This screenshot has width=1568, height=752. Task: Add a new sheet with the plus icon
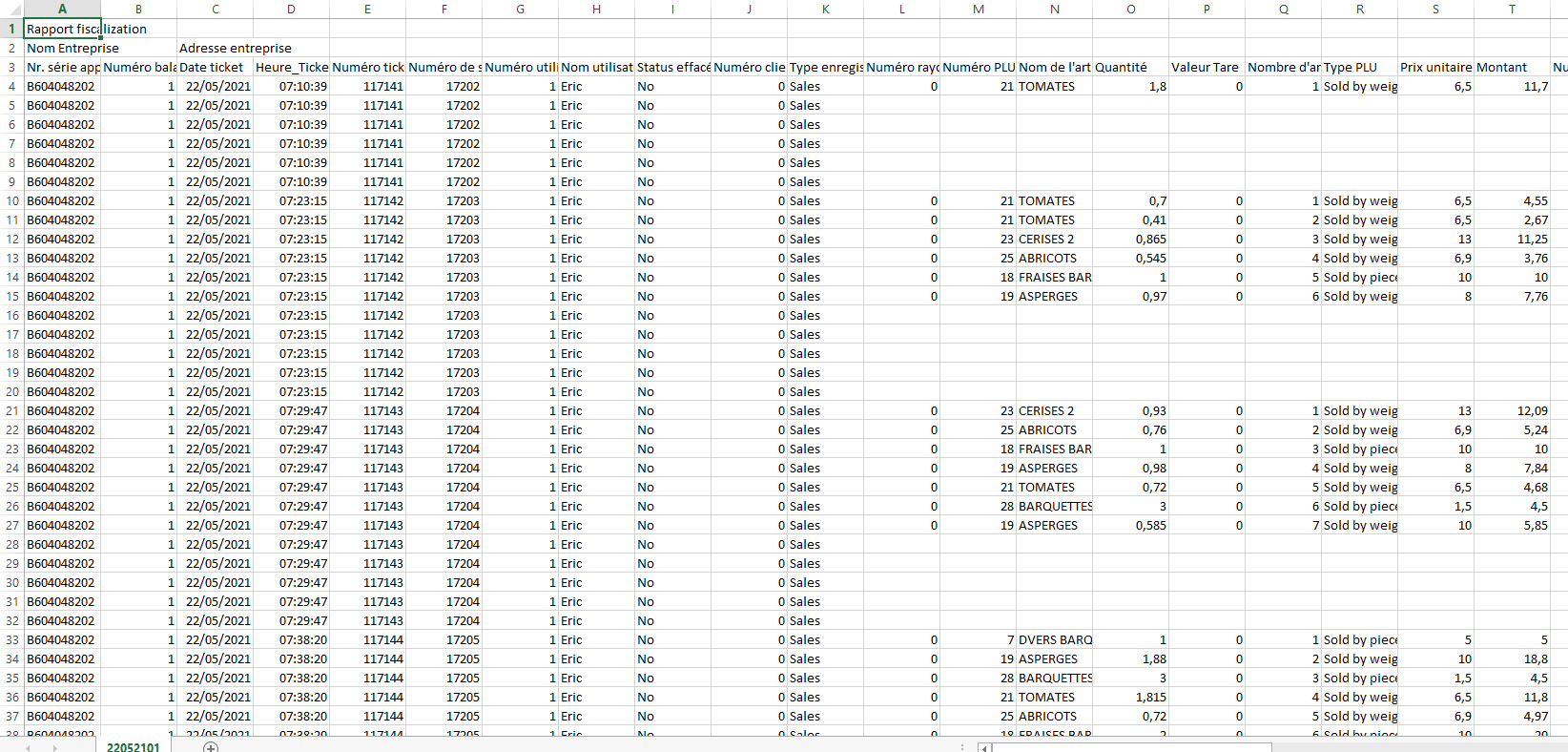211,746
